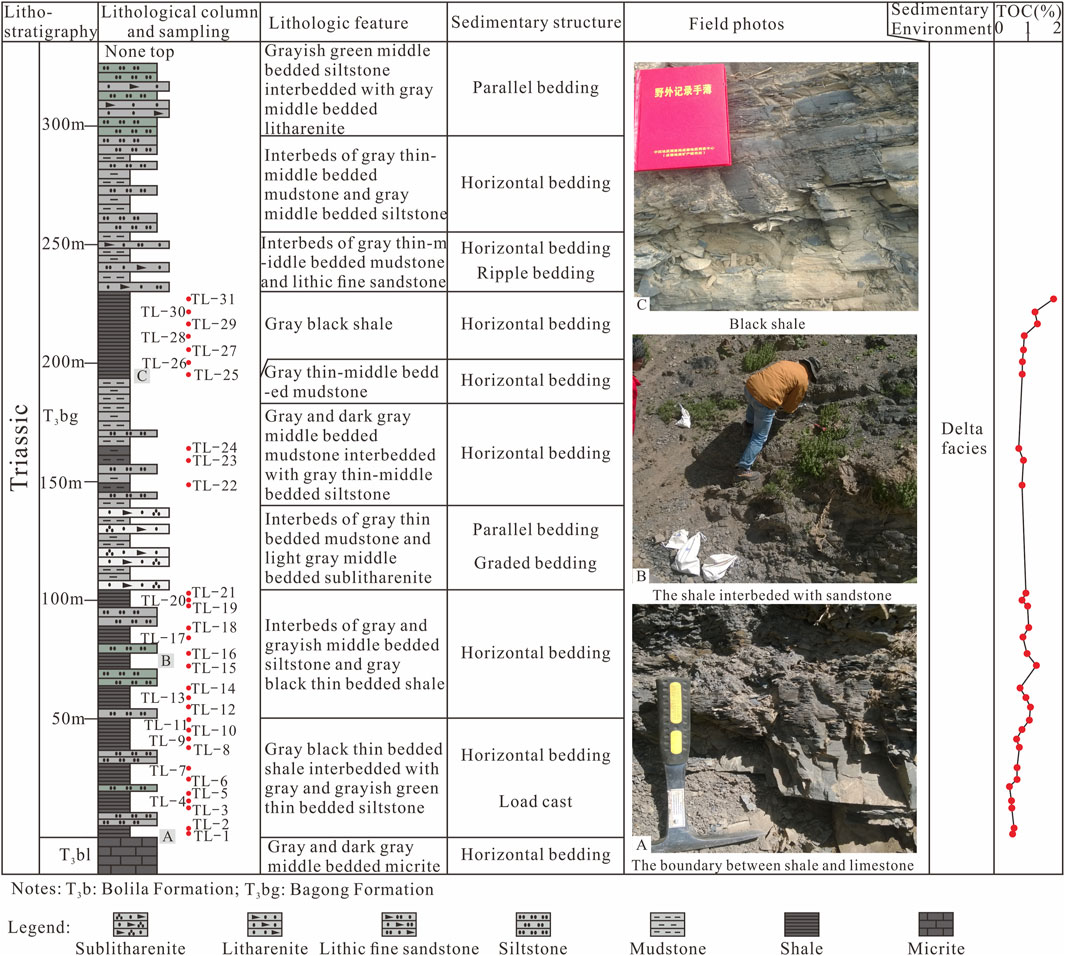The width and height of the screenshot is (1065, 956).
Task: Click marker C in the lithological column
Action: [141, 375]
